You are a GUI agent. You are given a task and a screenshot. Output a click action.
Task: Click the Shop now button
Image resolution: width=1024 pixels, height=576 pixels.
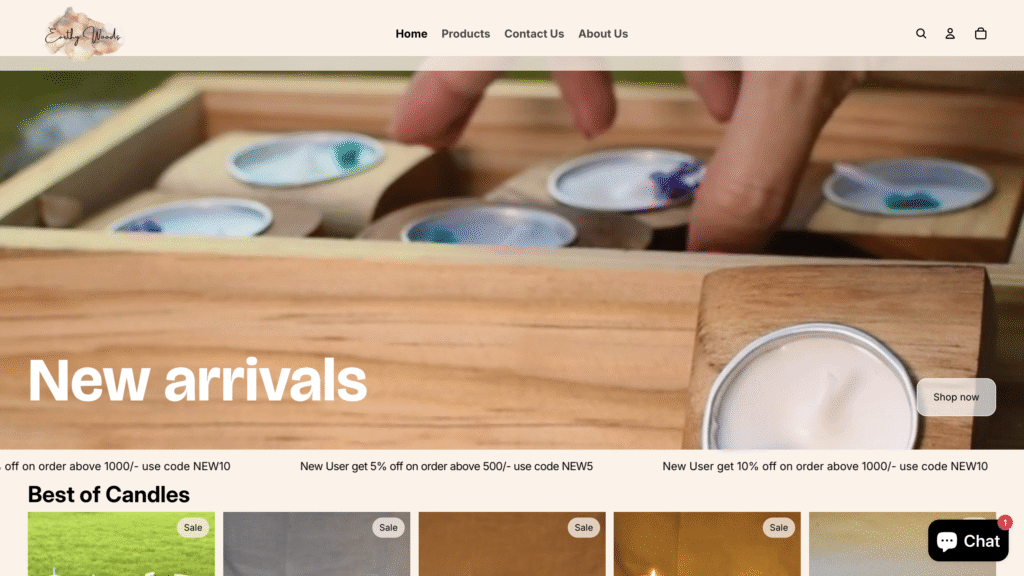click(956, 397)
